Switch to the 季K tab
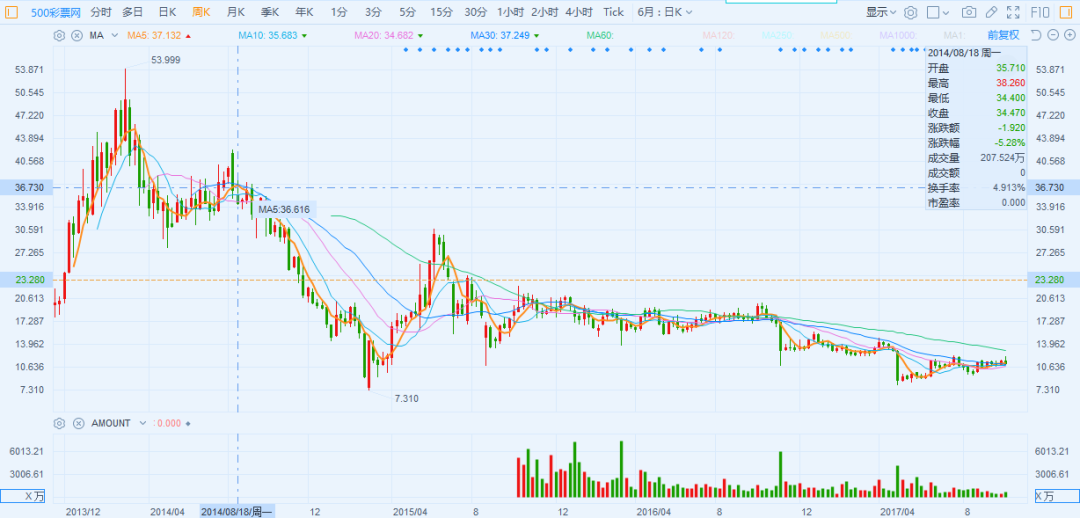The height and width of the screenshot is (518, 1080). point(270,12)
